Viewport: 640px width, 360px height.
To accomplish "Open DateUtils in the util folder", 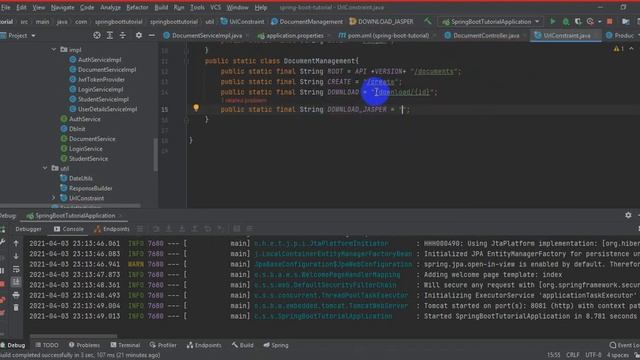I will pos(80,178).
